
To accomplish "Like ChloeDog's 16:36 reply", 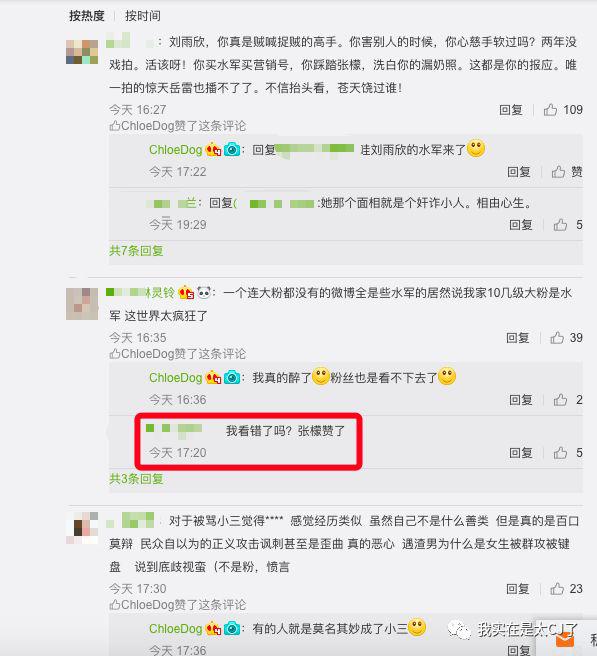I will [x=560, y=400].
